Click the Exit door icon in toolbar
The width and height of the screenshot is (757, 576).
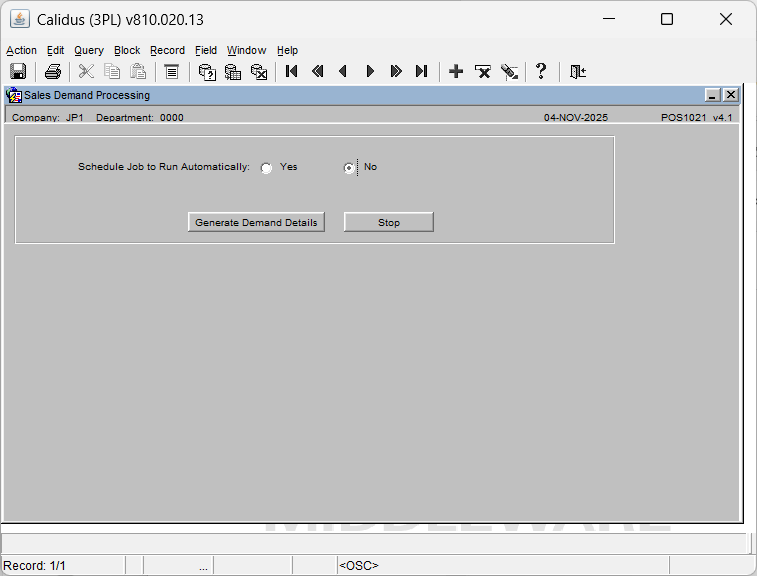(577, 71)
